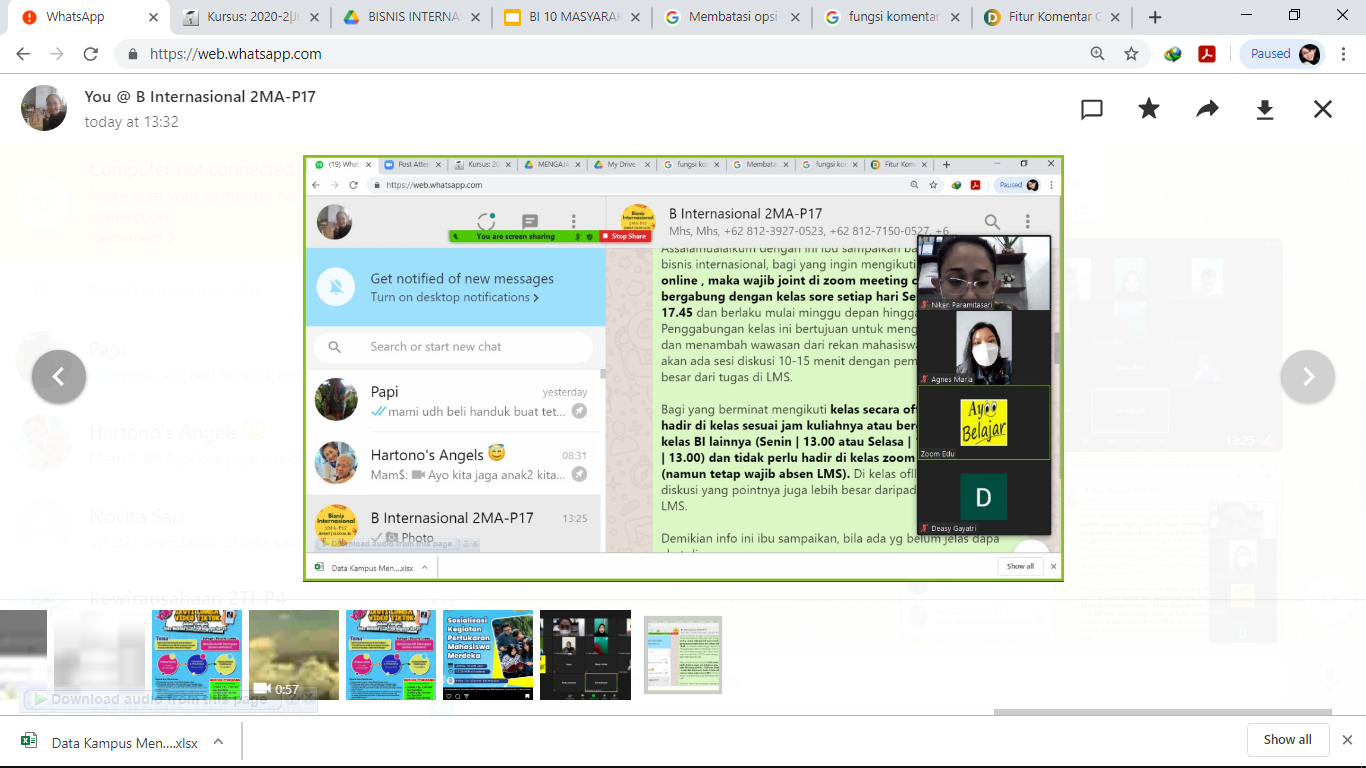Show the previous media item
Viewport: 1366px width, 768px height.
click(59, 376)
